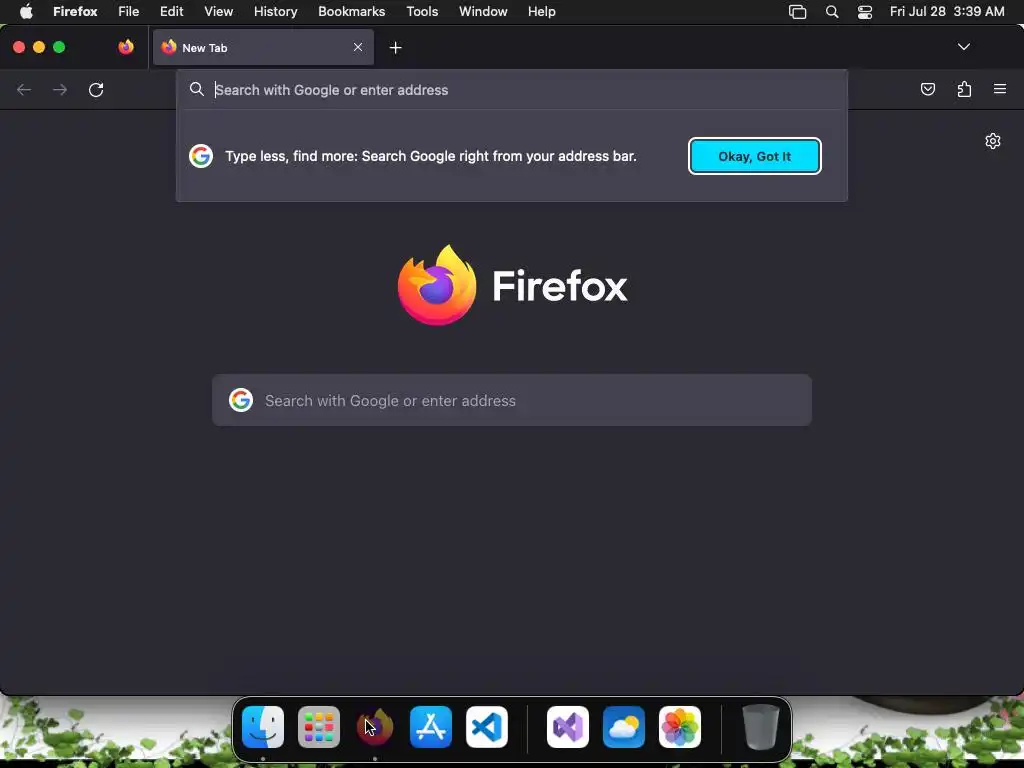Open Save to Pocket
This screenshot has width=1024, height=768.
[x=927, y=89]
